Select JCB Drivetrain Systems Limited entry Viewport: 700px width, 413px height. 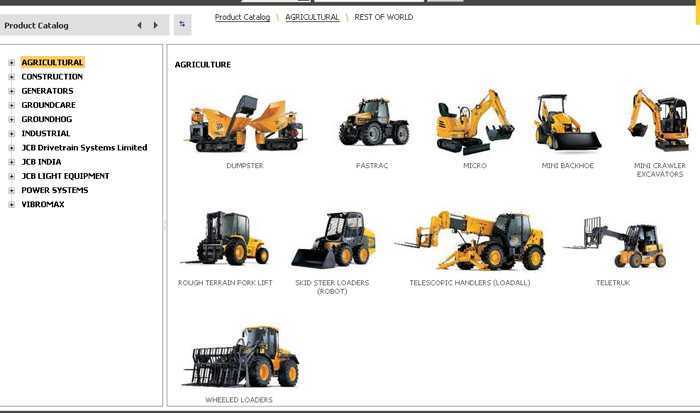coord(84,148)
